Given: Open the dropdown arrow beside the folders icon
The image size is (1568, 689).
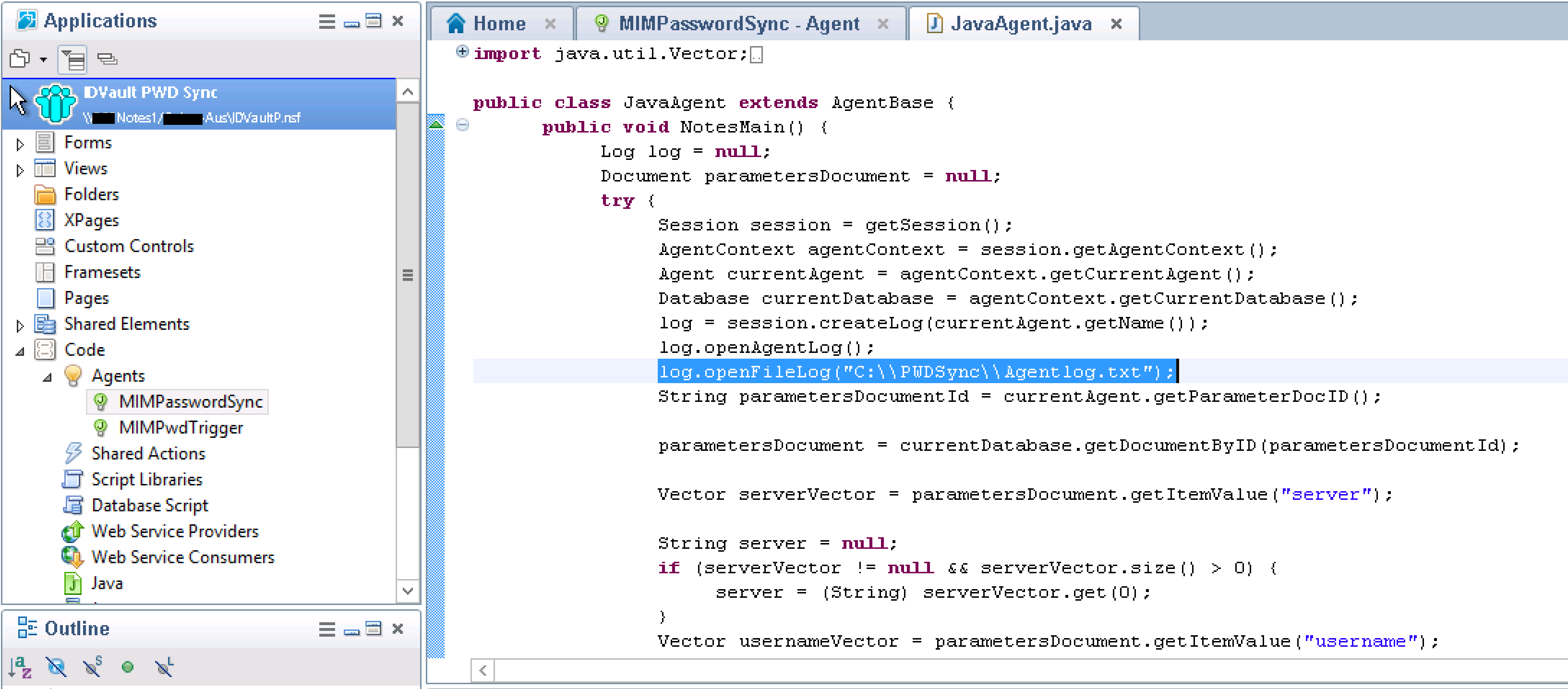Looking at the screenshot, I should click(43, 60).
